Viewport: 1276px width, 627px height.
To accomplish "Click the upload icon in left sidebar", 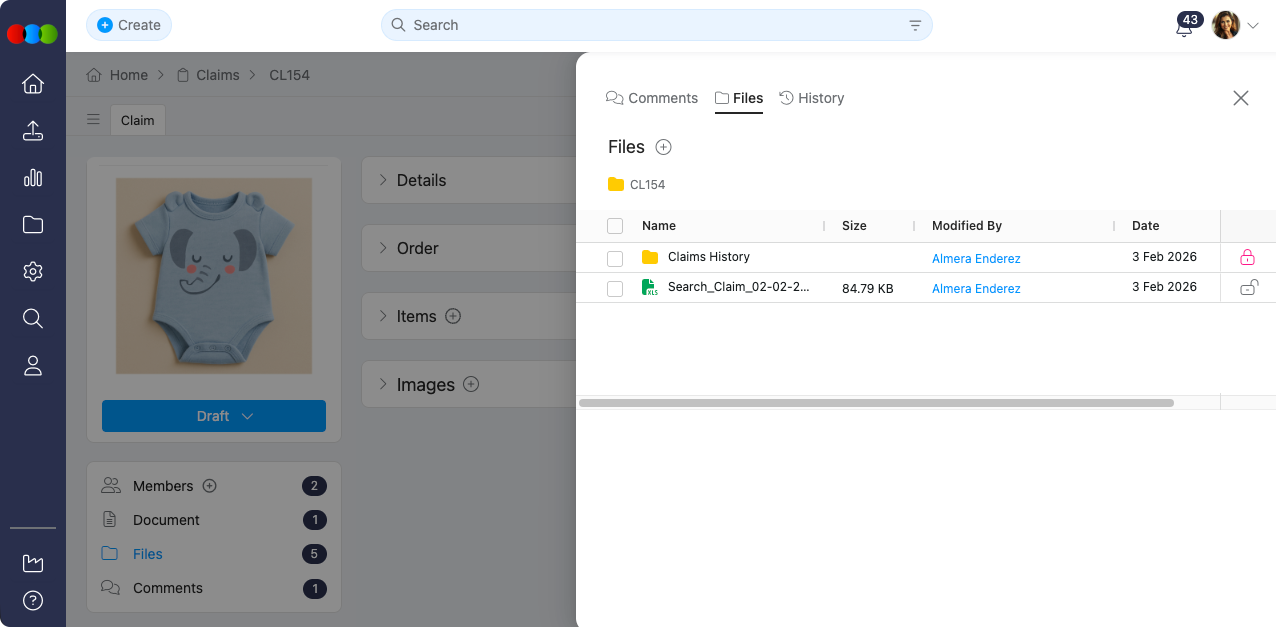I will click(x=33, y=131).
